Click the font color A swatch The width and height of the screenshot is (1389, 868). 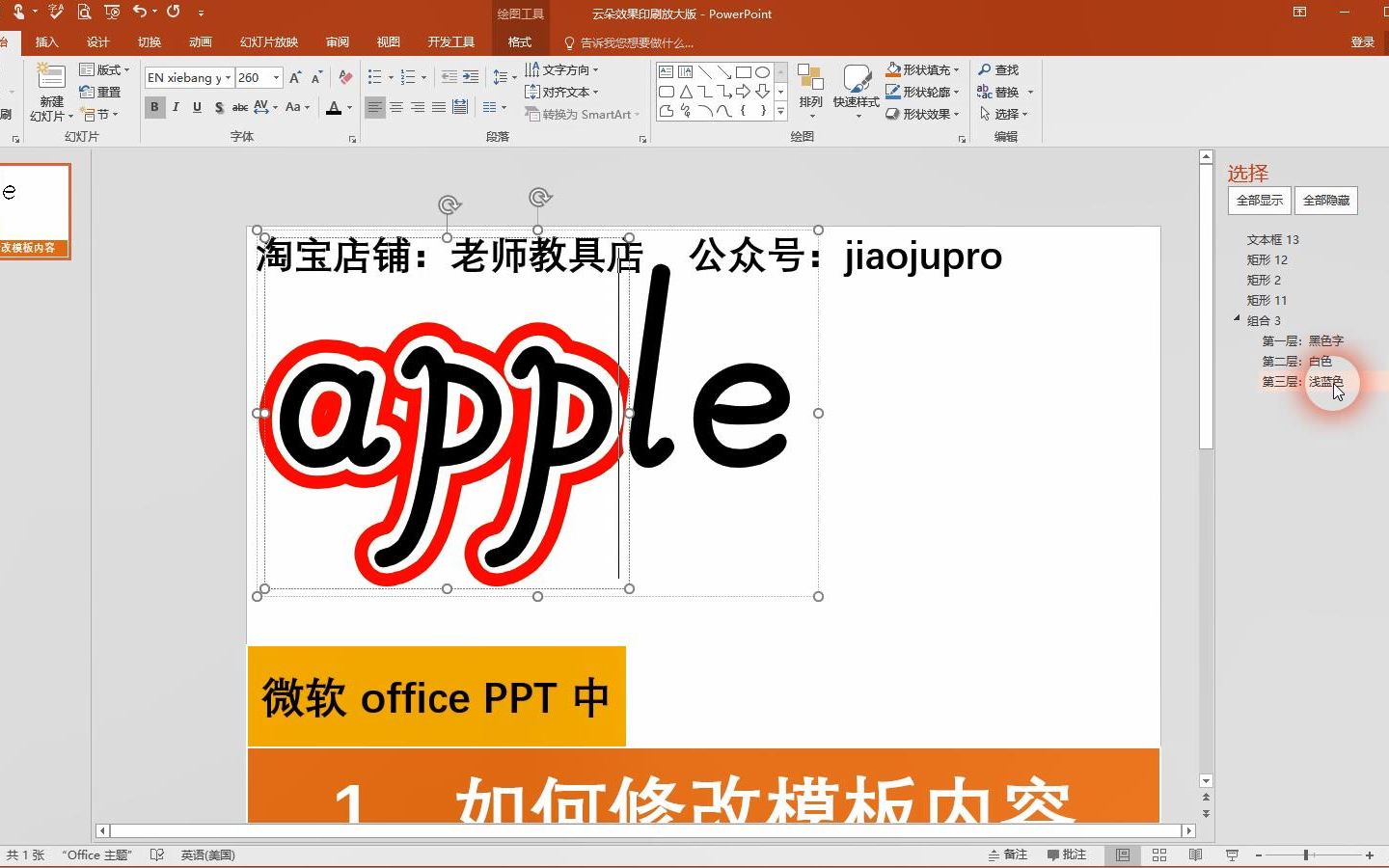coord(334,107)
